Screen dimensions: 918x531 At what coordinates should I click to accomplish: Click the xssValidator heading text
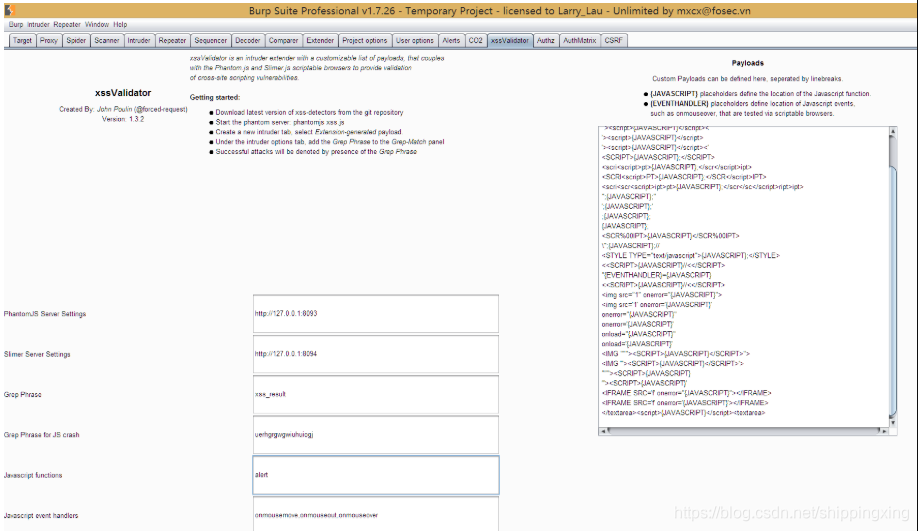(123, 93)
